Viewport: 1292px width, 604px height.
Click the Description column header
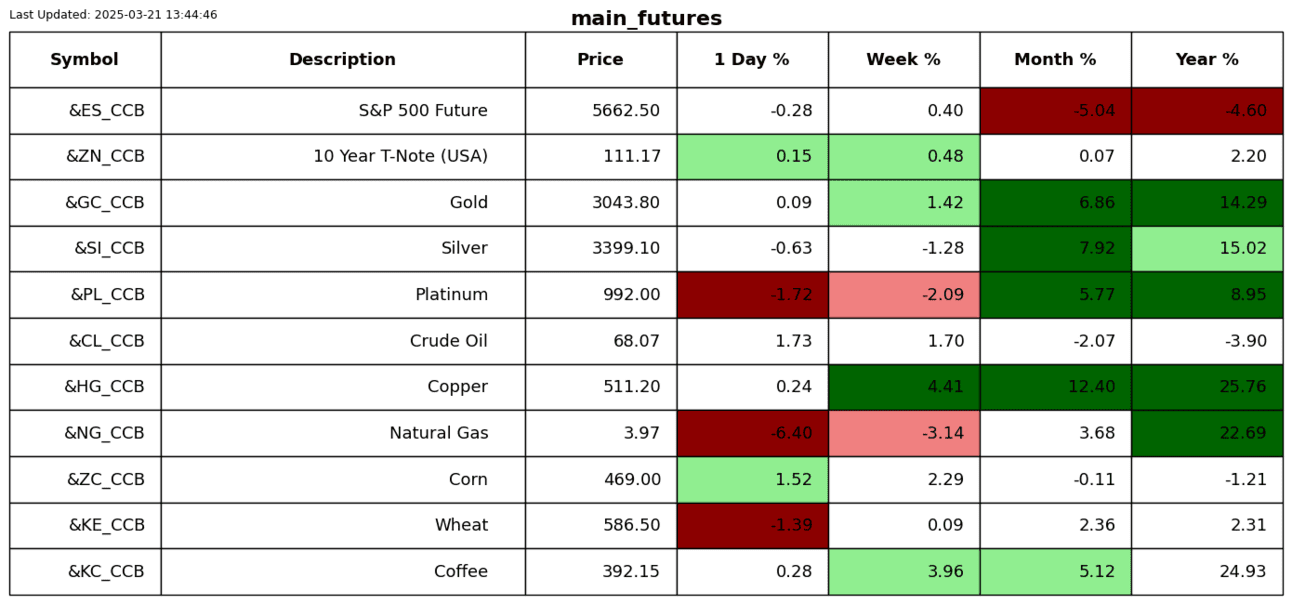(342, 60)
